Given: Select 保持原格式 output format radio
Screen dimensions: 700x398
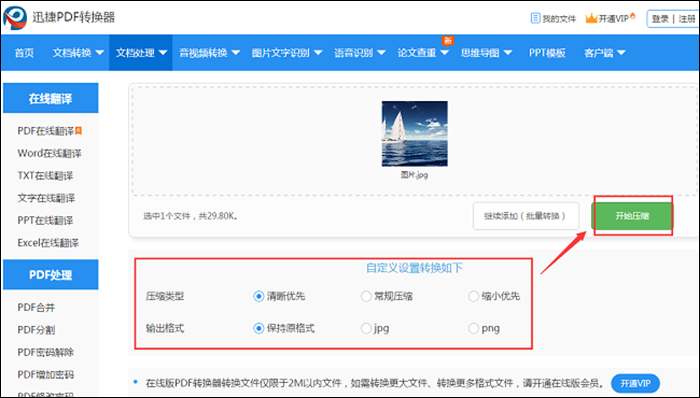Looking at the screenshot, I should tap(258, 329).
